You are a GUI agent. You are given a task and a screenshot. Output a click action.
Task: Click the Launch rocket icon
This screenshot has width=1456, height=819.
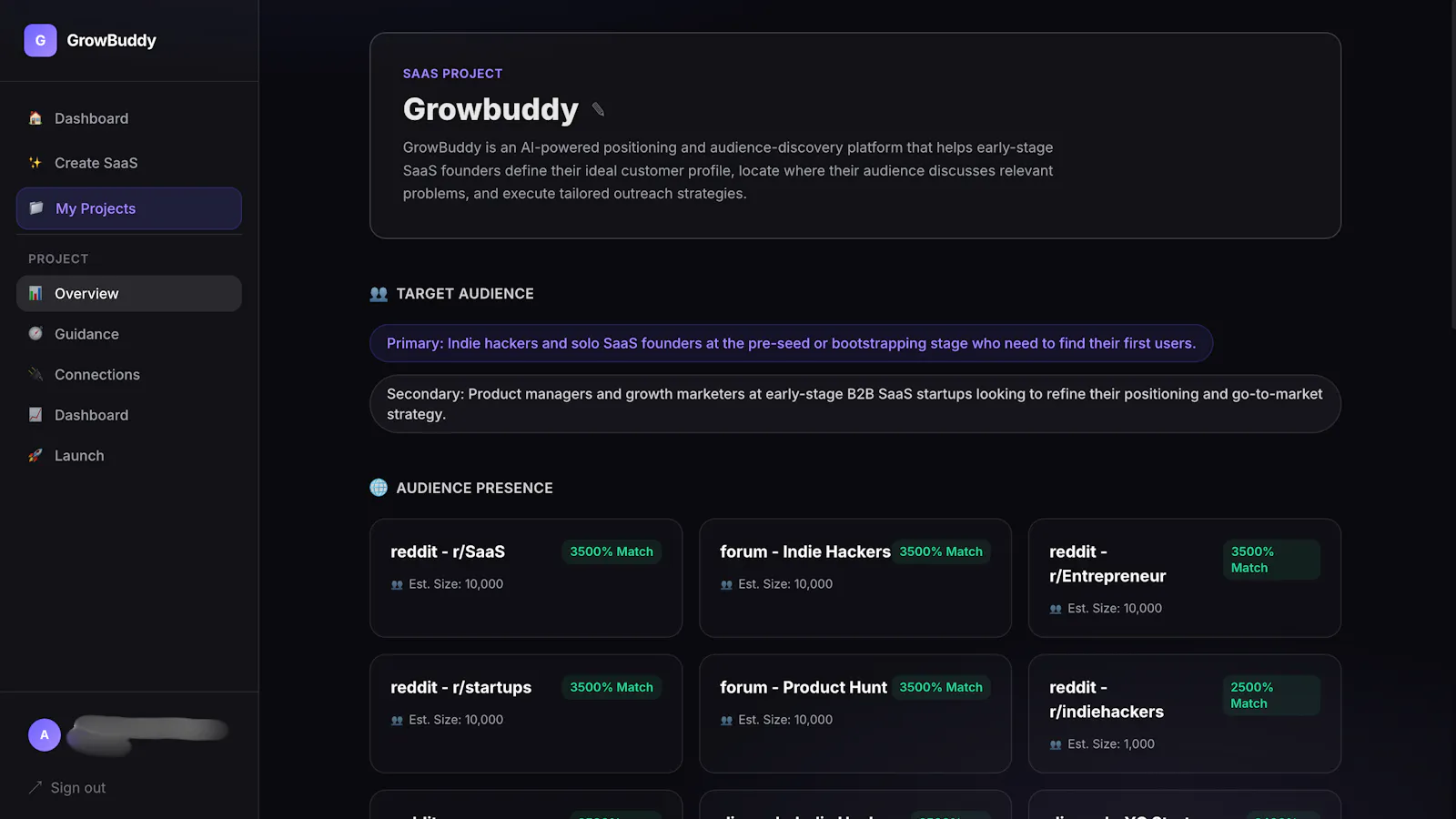click(35, 455)
